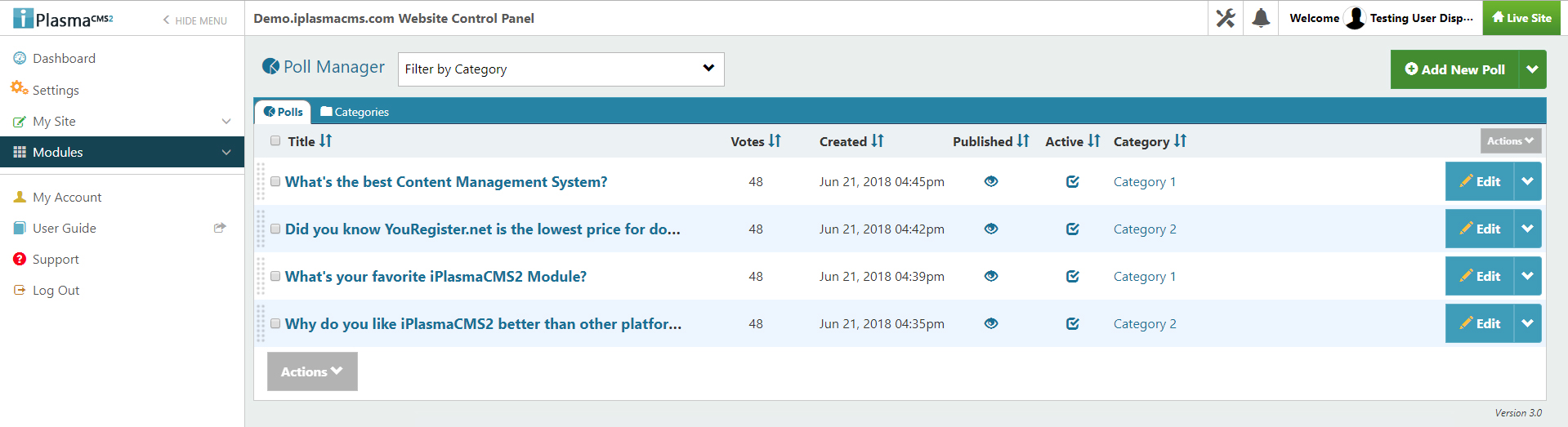Open Testing User display name menu

(1421, 18)
